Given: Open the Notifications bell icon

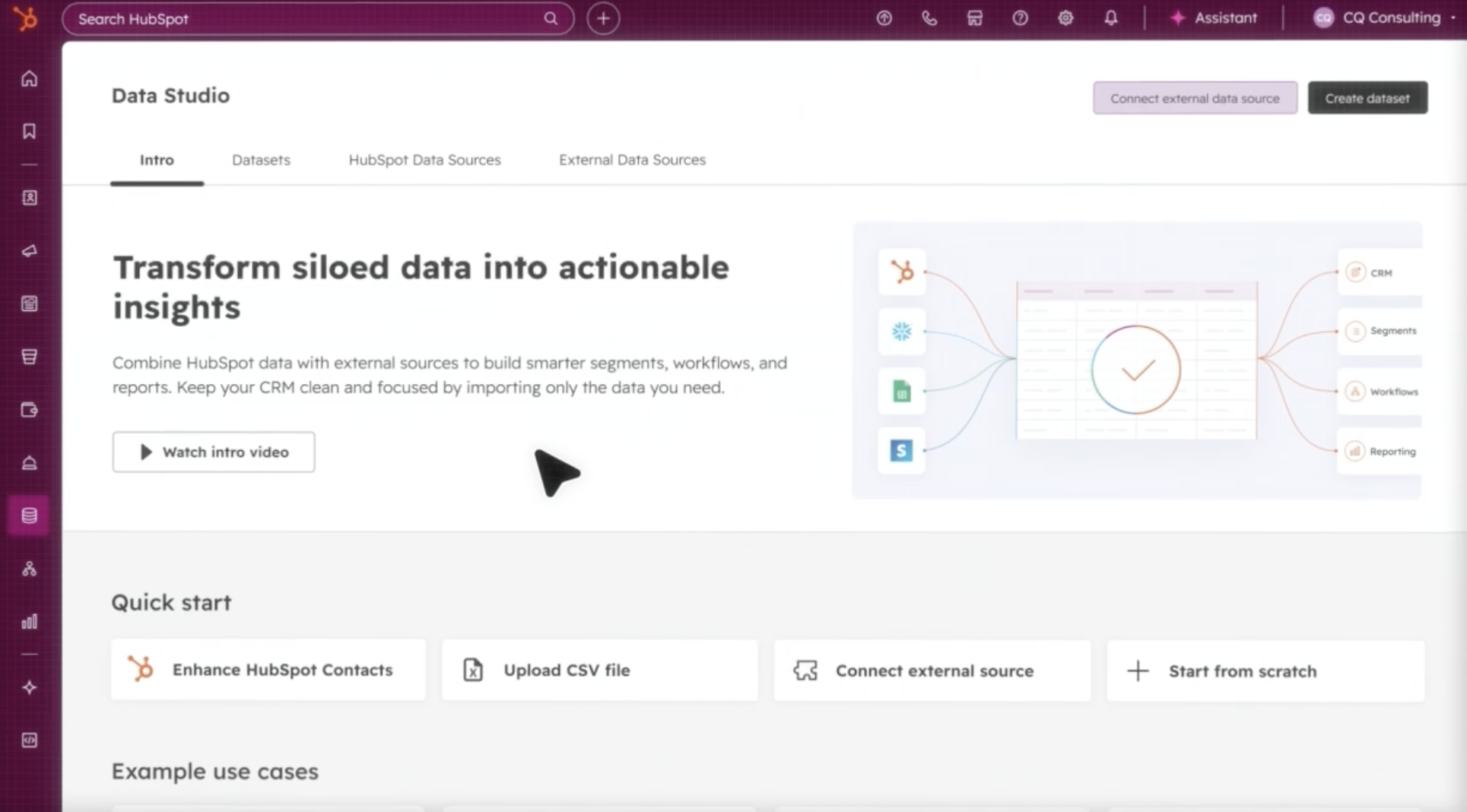Looking at the screenshot, I should pyautogui.click(x=1111, y=18).
